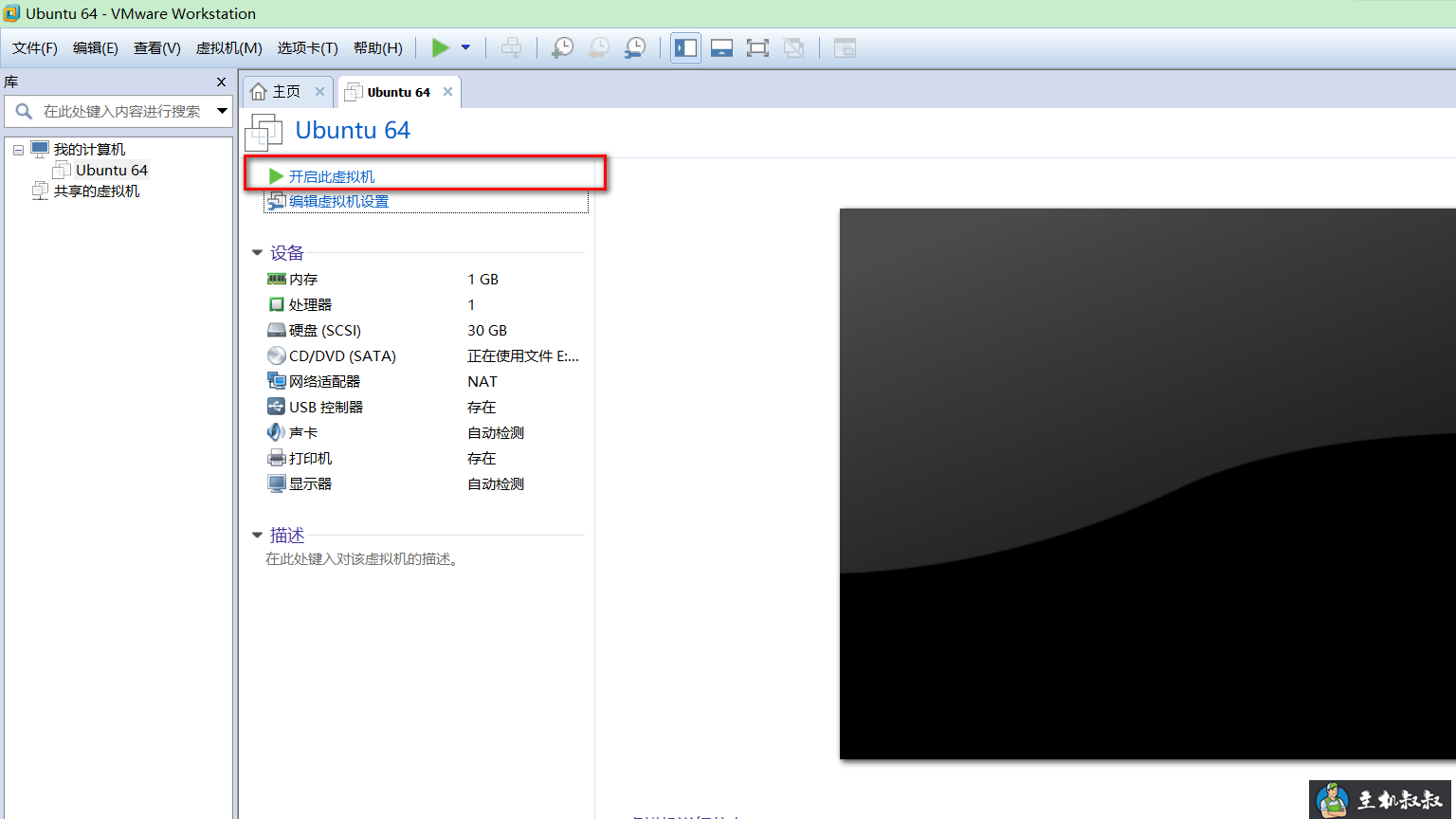The image size is (1456, 819).
Task: Open the 帮助(H) menu
Action: click(x=378, y=47)
